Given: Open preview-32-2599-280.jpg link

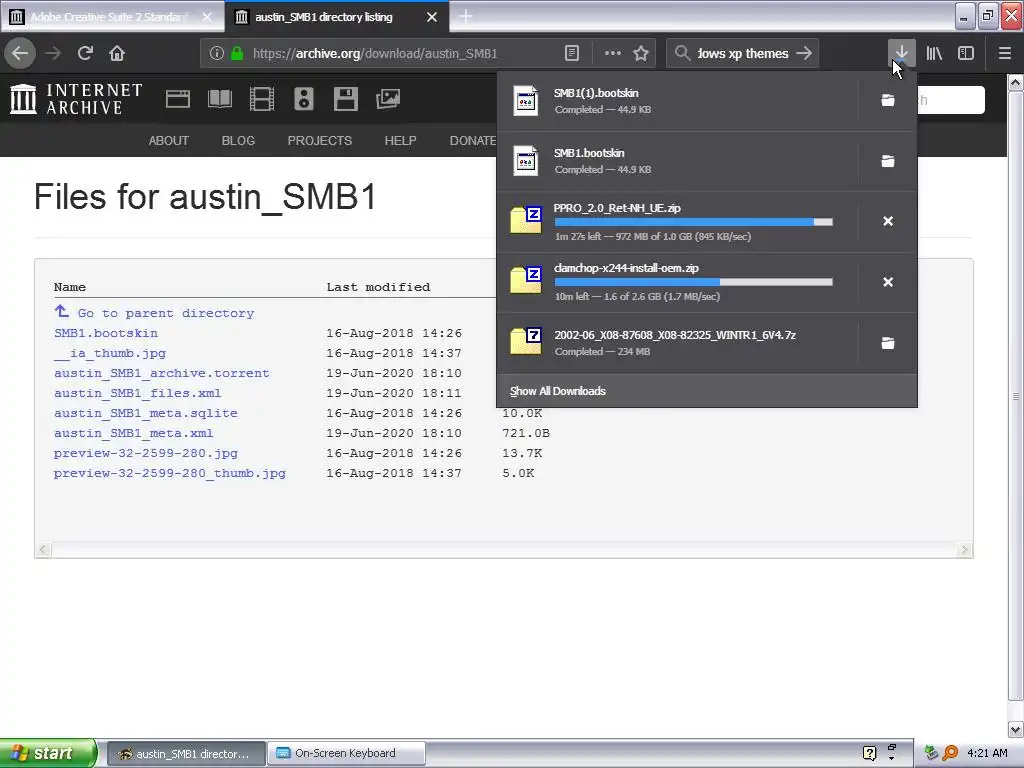Looking at the screenshot, I should [x=146, y=453].
